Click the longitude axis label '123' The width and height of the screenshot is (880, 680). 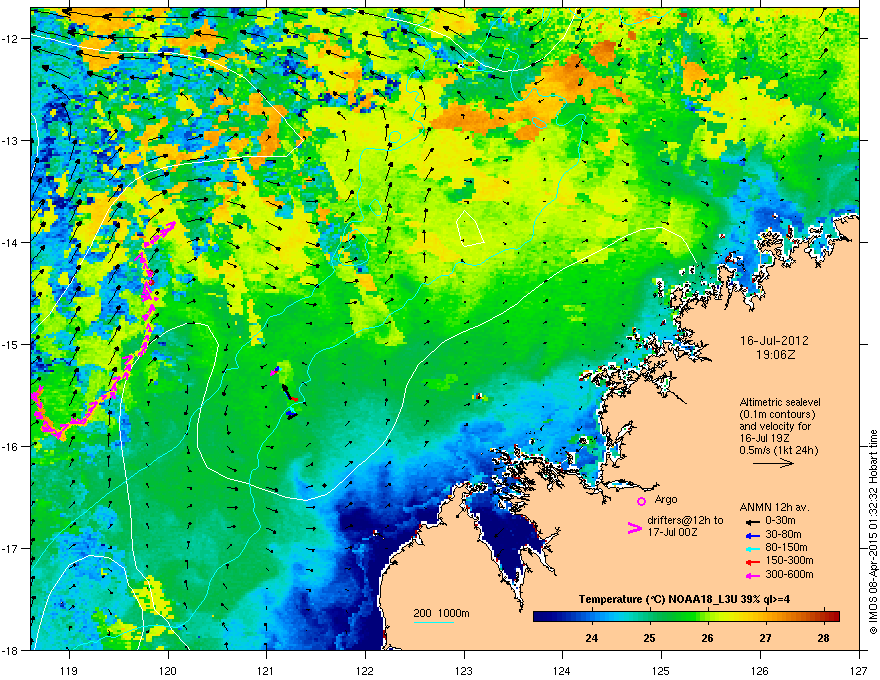[464, 670]
